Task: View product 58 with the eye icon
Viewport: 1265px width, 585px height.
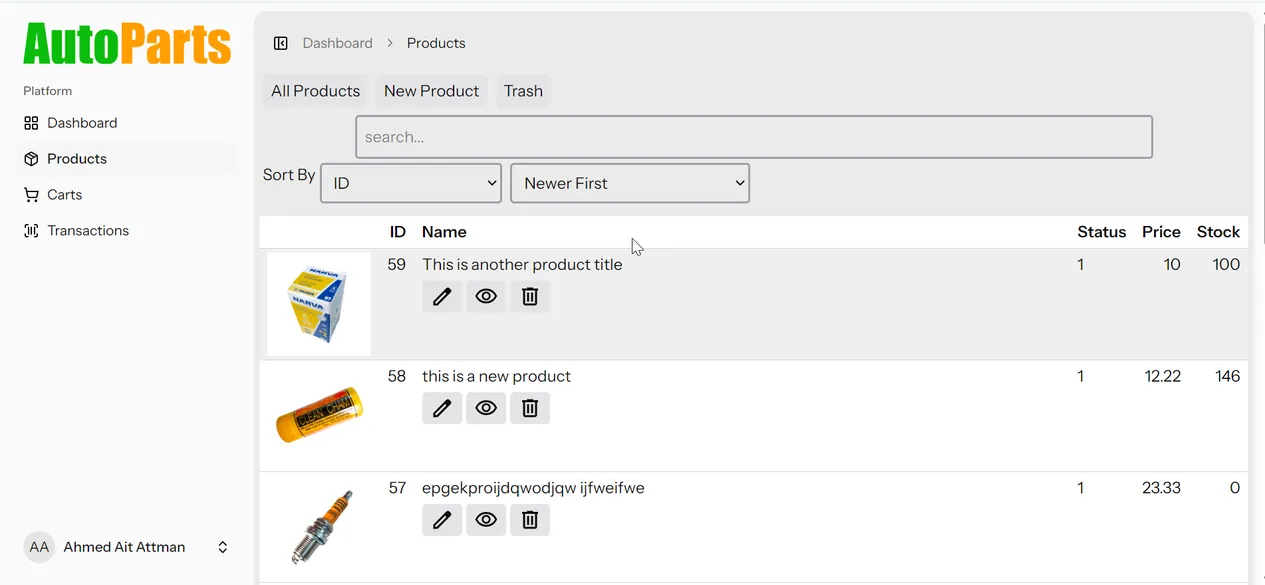Action: 486,408
